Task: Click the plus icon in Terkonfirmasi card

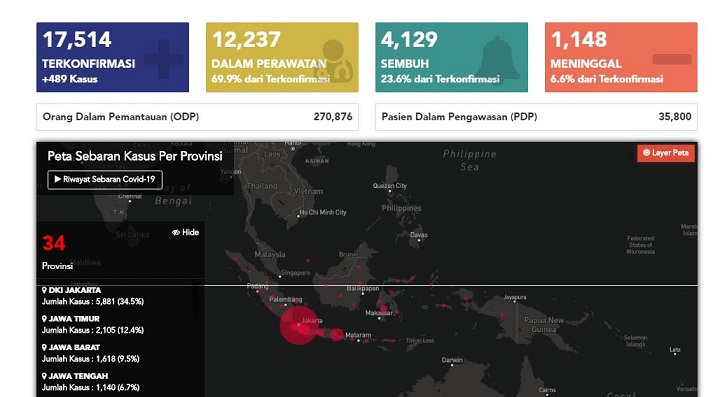Action: tap(163, 59)
